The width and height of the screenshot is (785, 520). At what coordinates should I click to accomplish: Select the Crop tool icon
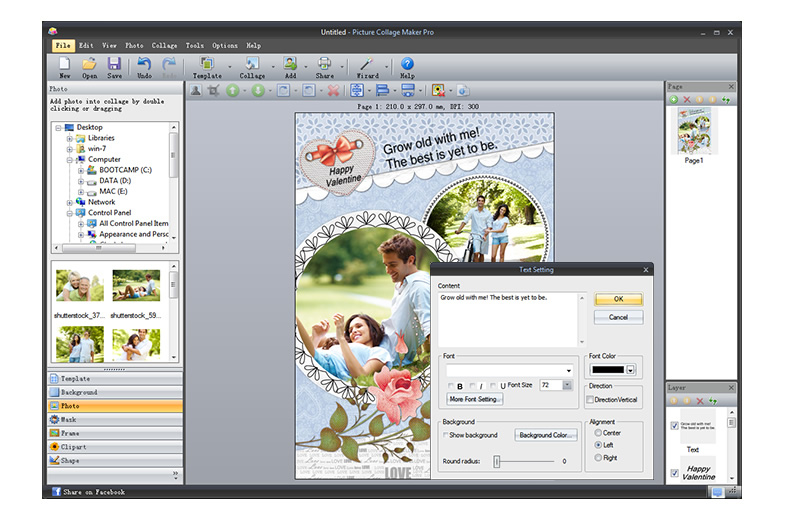[x=213, y=91]
